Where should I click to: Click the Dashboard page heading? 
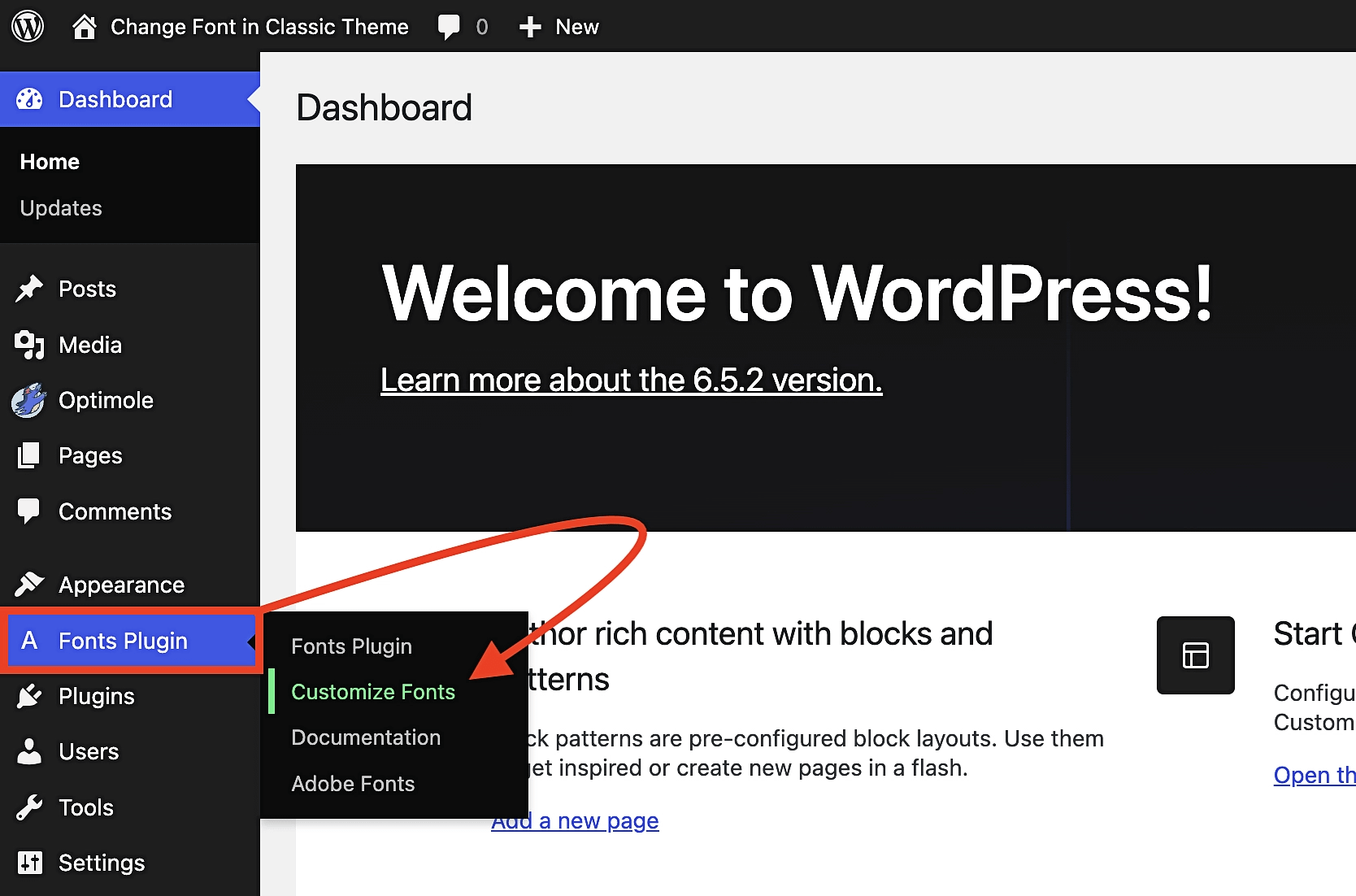384,107
